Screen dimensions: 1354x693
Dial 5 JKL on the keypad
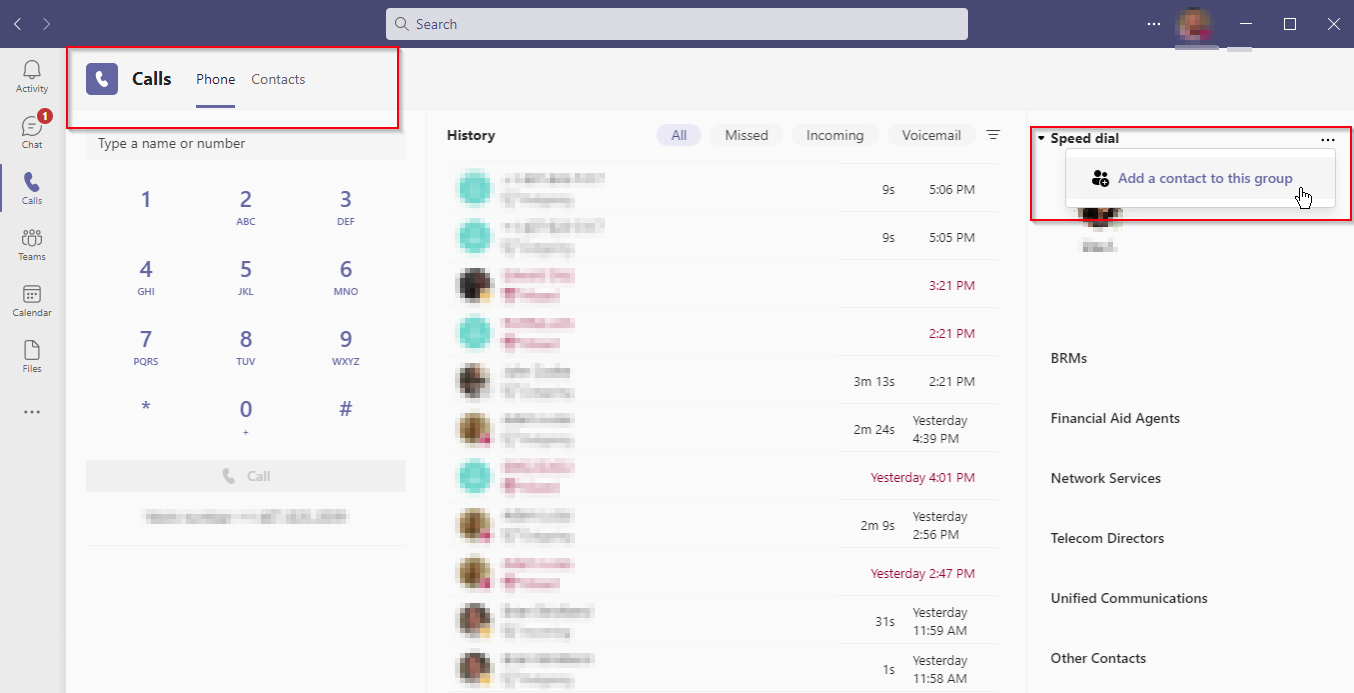click(246, 277)
